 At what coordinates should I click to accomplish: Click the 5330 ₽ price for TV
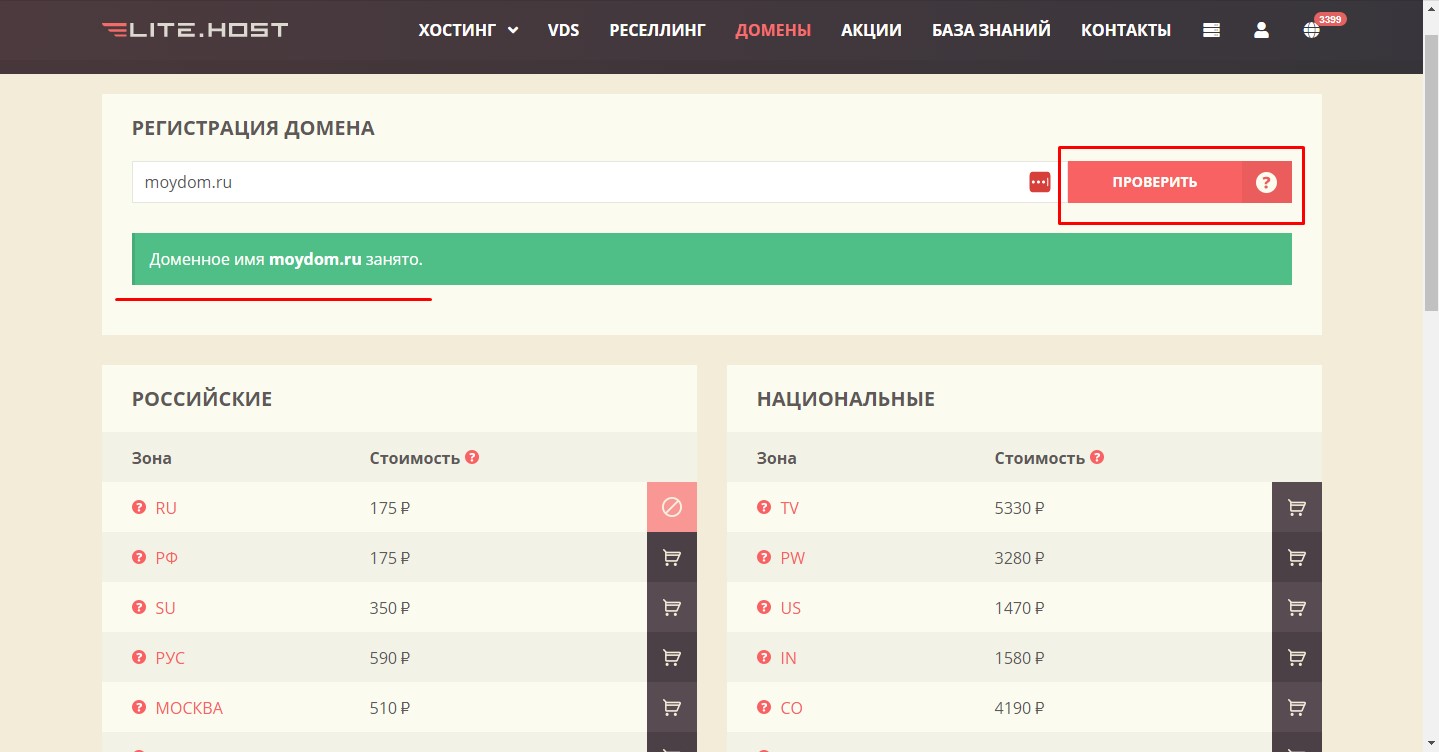pos(1020,508)
